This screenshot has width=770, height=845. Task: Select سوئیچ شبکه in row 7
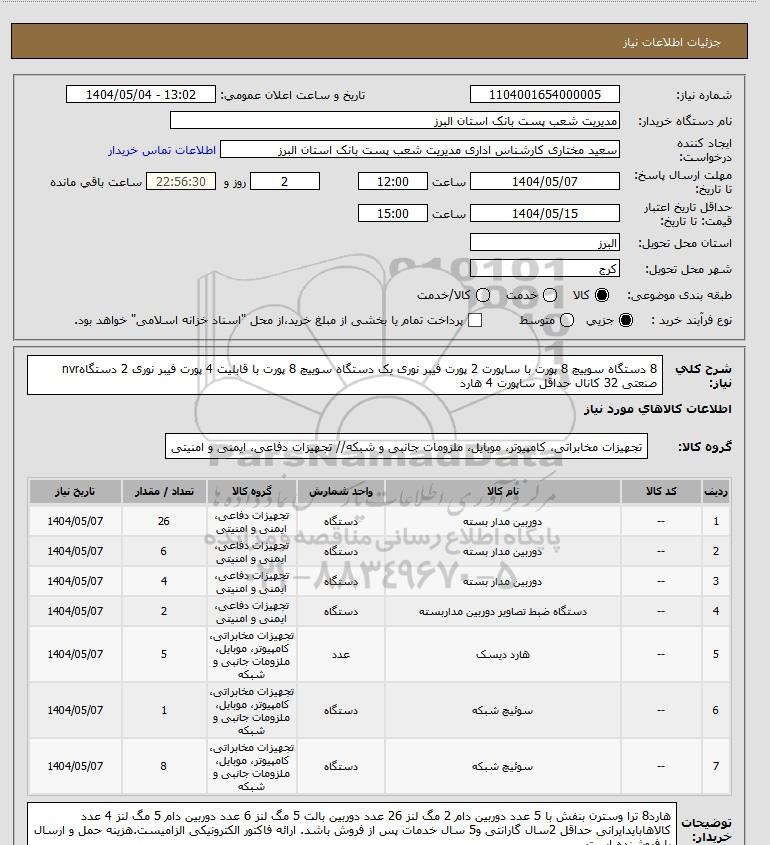click(503, 766)
